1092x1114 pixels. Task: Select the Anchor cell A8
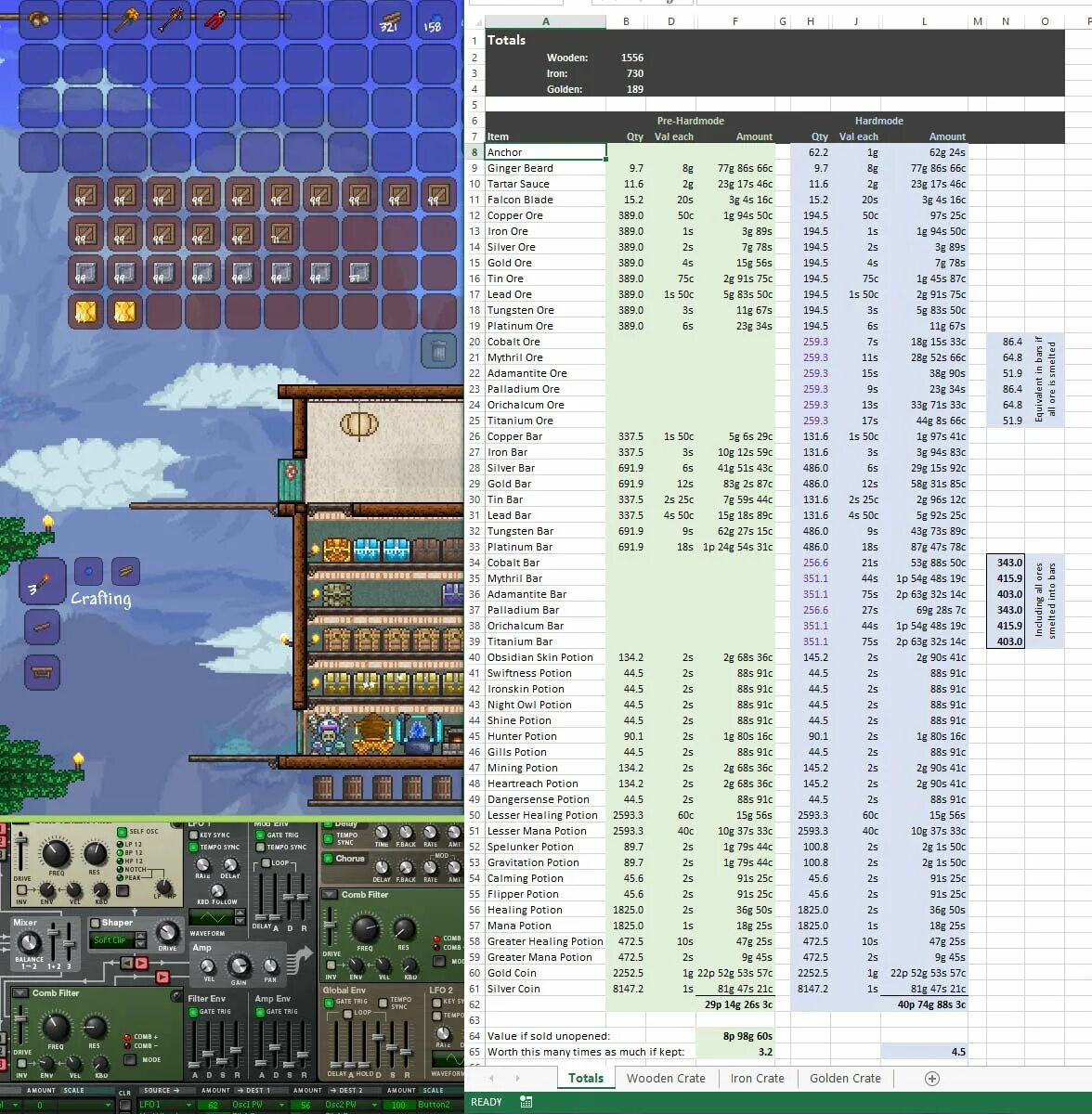(545, 152)
